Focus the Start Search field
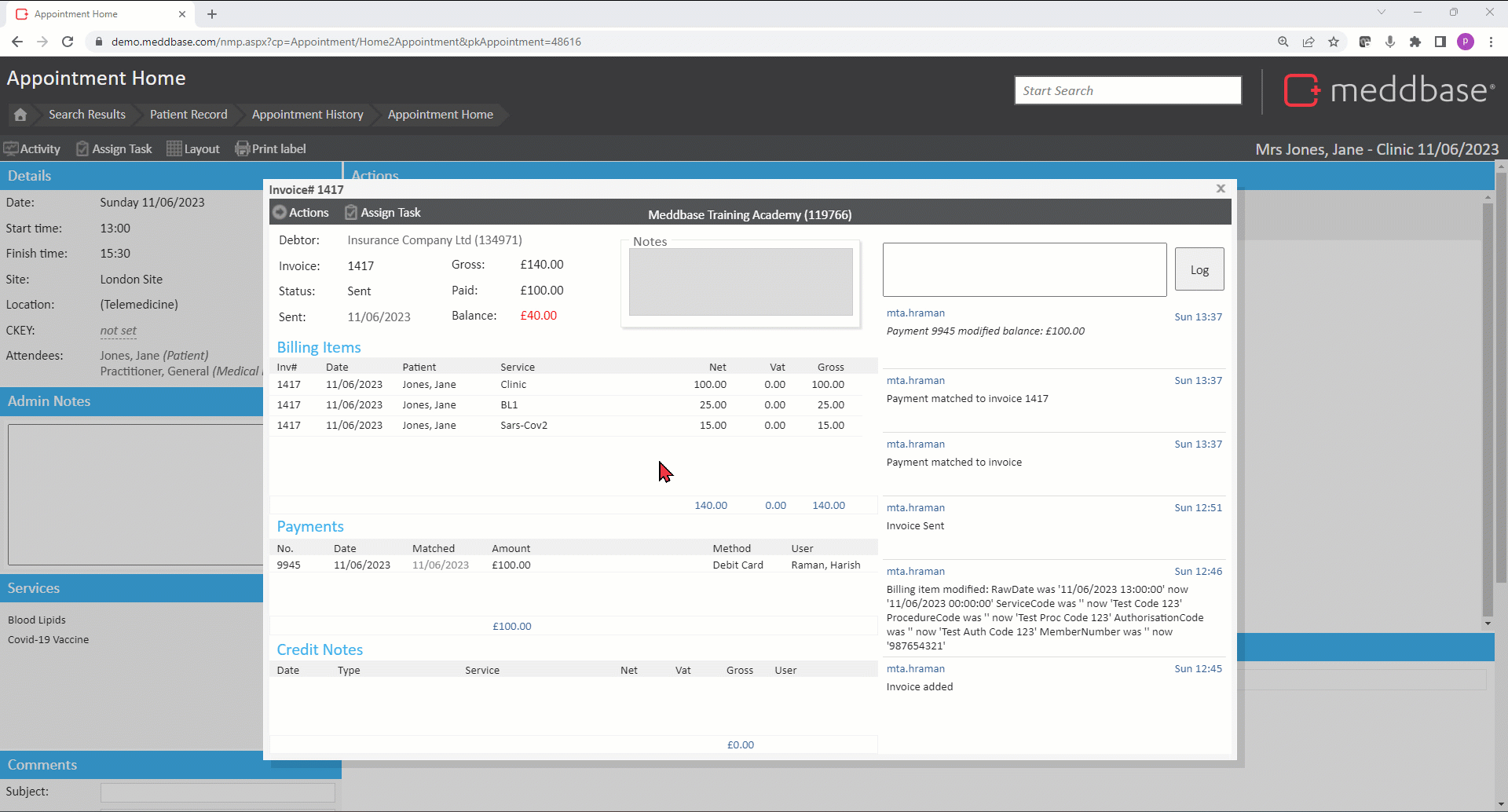 pos(1127,90)
